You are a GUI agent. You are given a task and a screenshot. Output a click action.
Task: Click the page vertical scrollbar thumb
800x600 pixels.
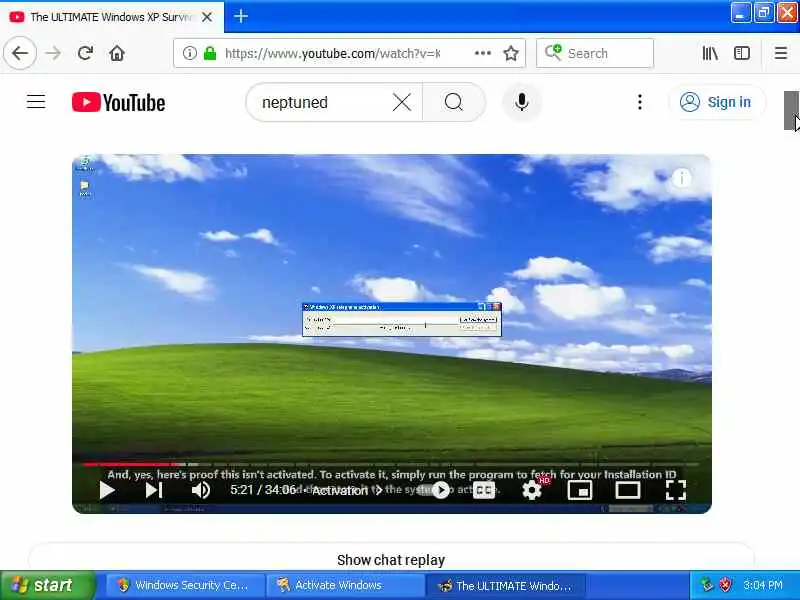(x=791, y=110)
